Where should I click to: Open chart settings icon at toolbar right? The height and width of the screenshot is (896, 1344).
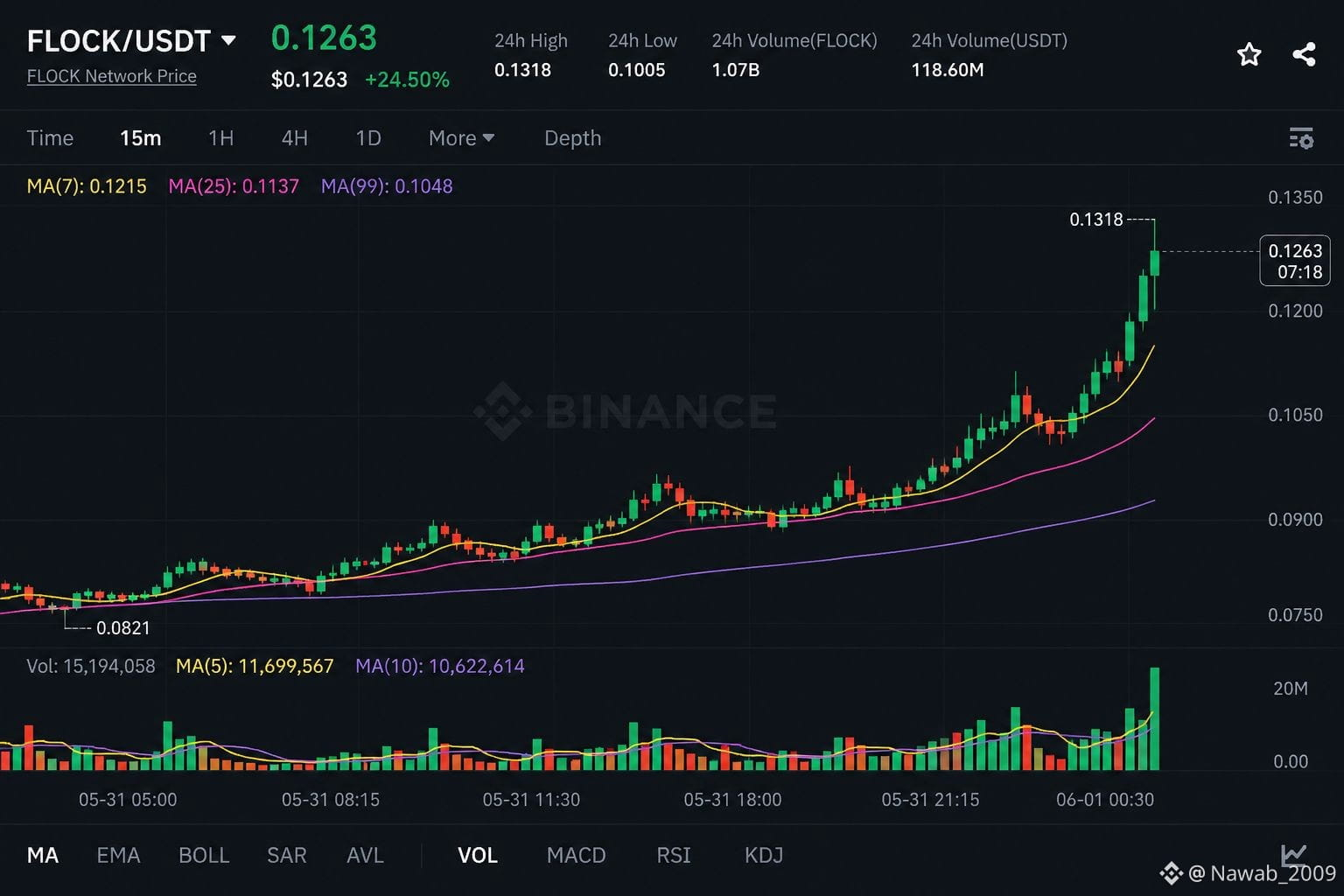tap(1301, 138)
